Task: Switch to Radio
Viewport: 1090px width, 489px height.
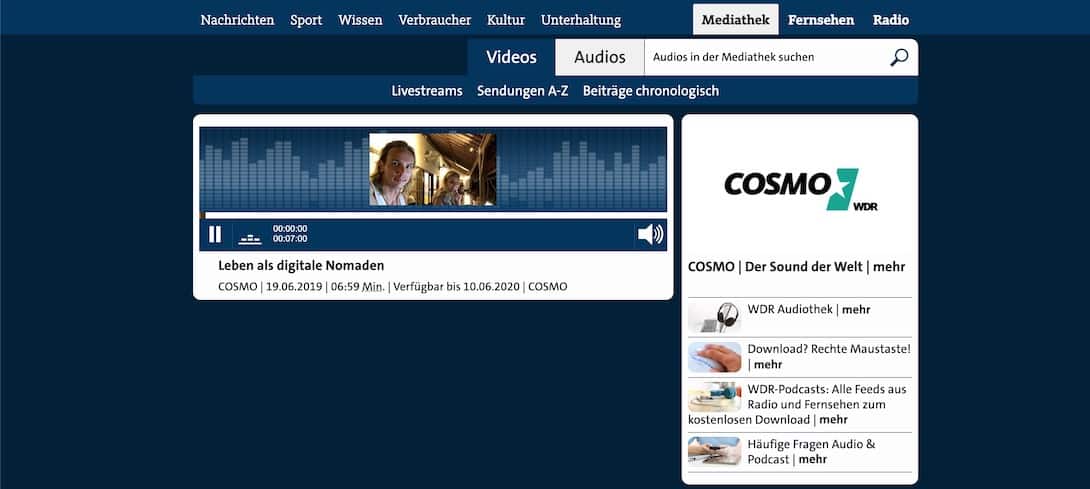Action: click(x=890, y=20)
